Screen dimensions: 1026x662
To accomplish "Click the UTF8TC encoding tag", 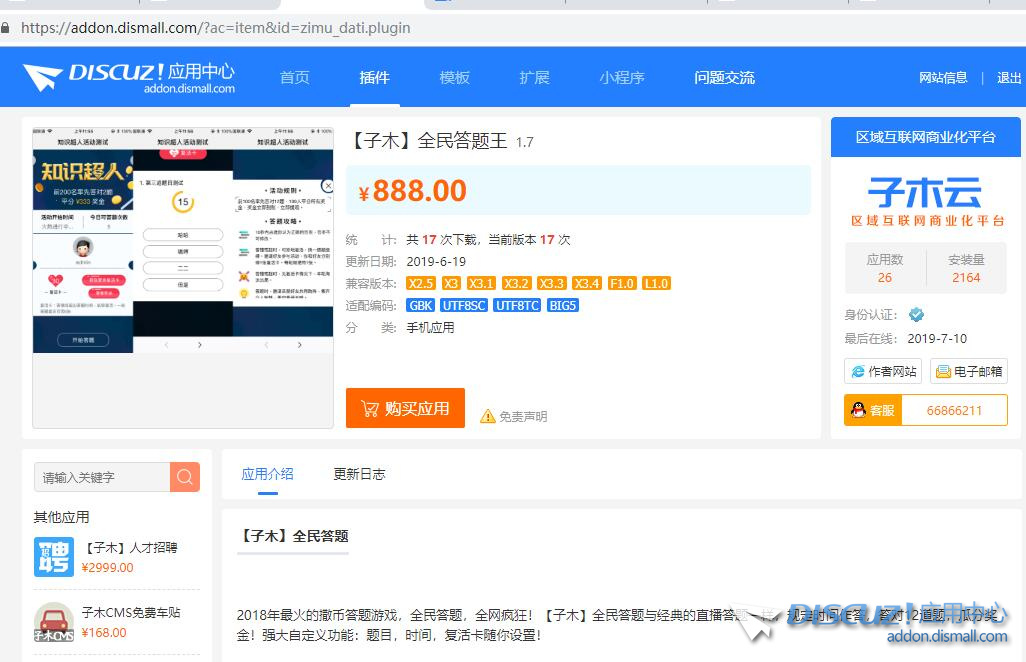I will point(518,305).
